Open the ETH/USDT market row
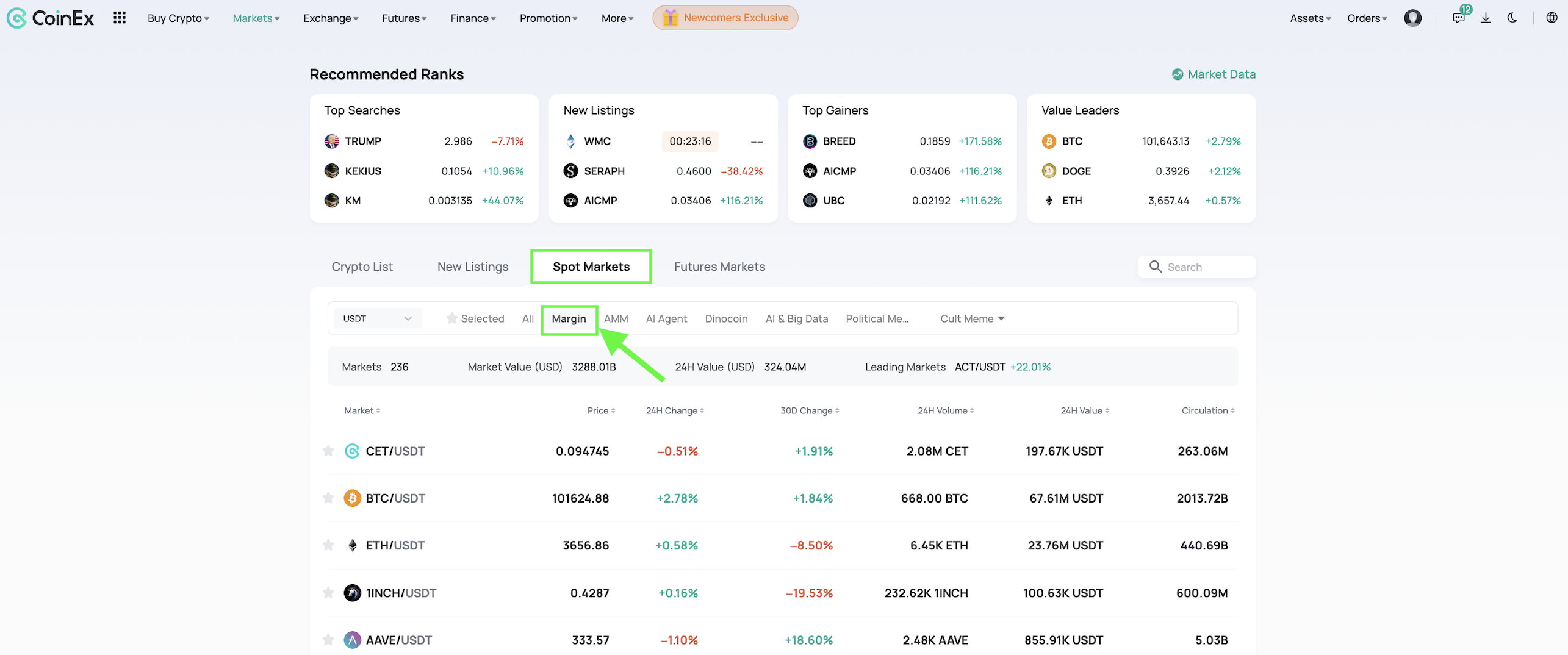1568x655 pixels. tap(783, 545)
